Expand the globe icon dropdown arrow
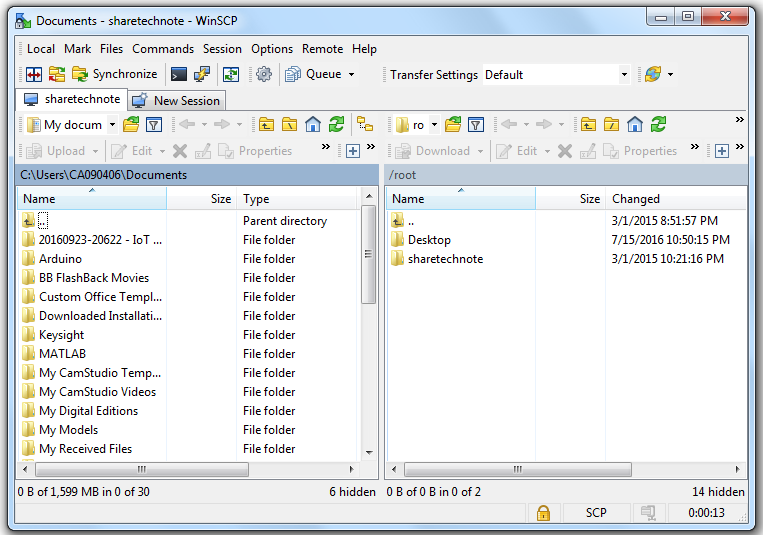Viewport: 763px width, 535px height. [x=671, y=74]
